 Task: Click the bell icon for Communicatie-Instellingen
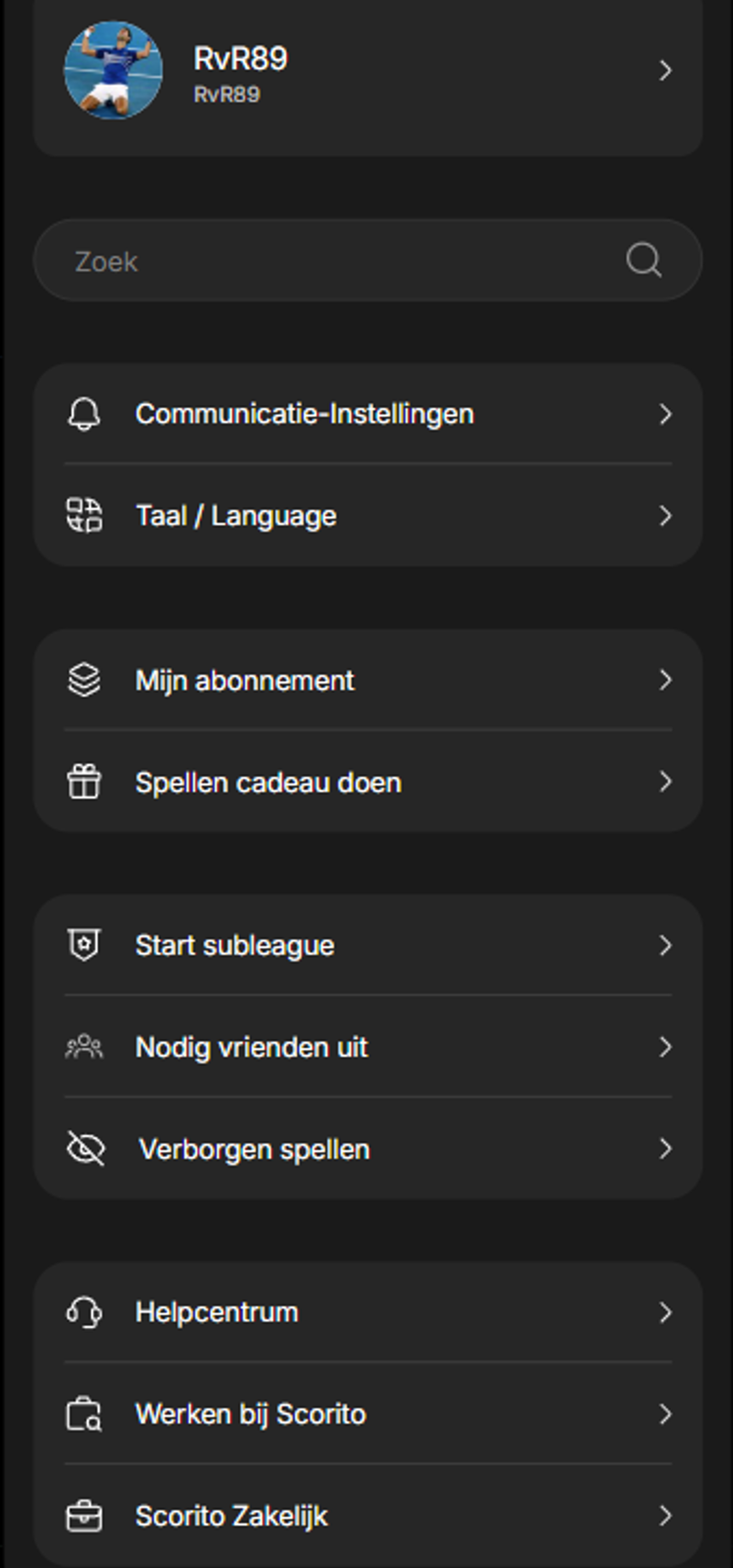click(x=85, y=413)
